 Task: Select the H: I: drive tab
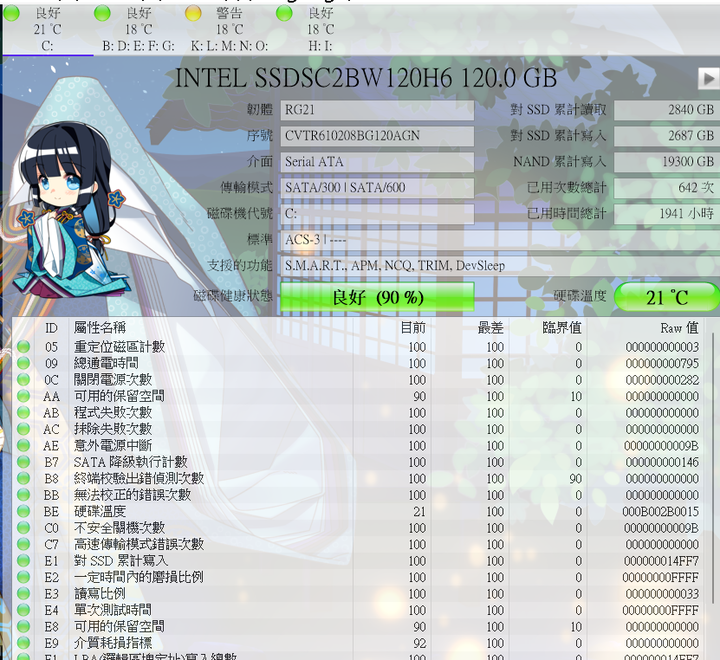tap(320, 29)
